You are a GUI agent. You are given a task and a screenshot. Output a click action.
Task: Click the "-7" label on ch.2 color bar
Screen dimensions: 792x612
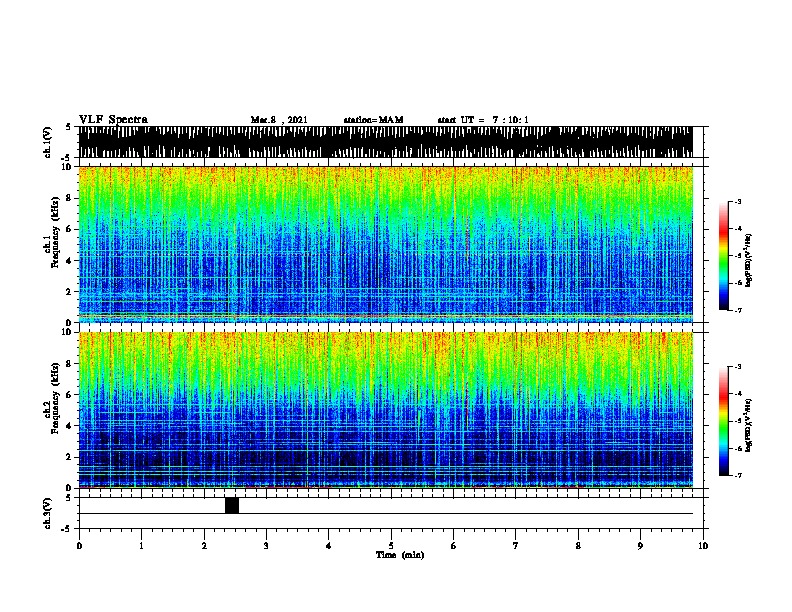click(737, 475)
